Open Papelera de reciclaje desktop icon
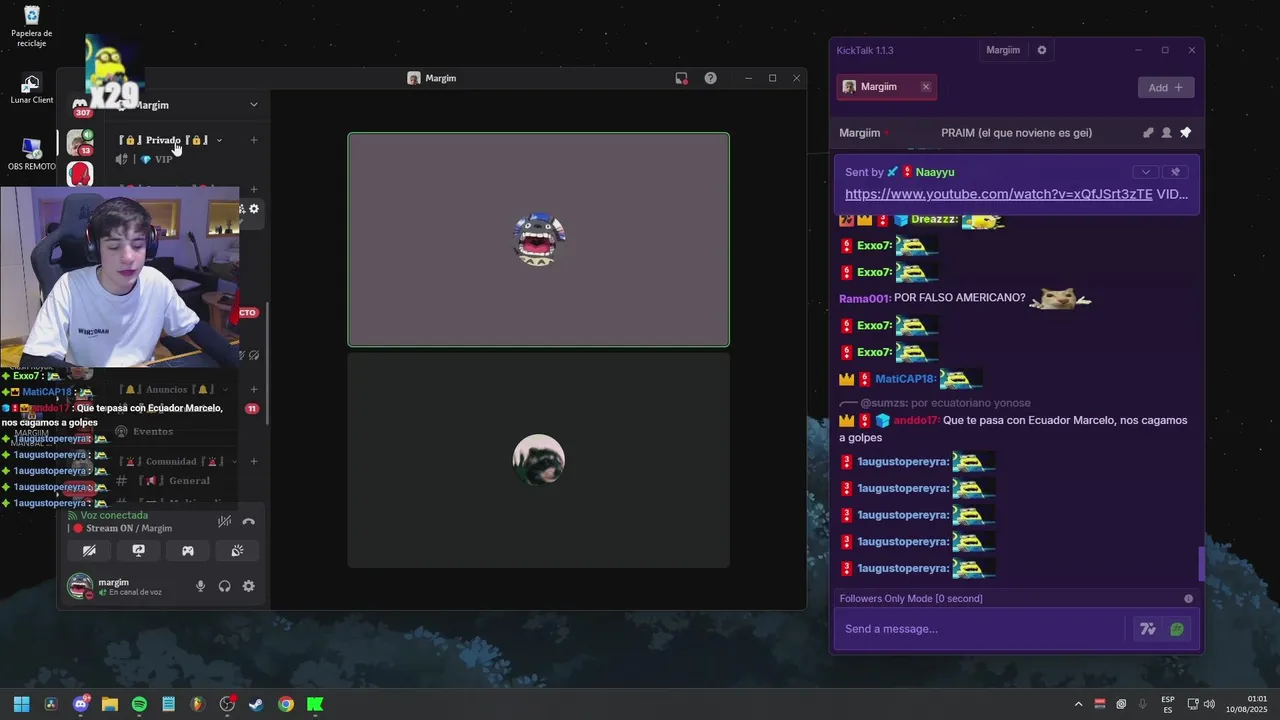Viewport: 1280px width, 720px height. pos(31,26)
